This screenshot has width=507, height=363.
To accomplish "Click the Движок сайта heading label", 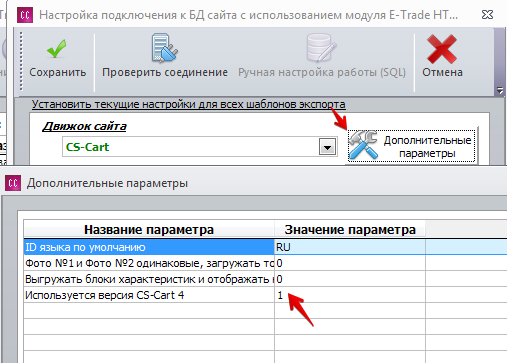I will [84, 127].
